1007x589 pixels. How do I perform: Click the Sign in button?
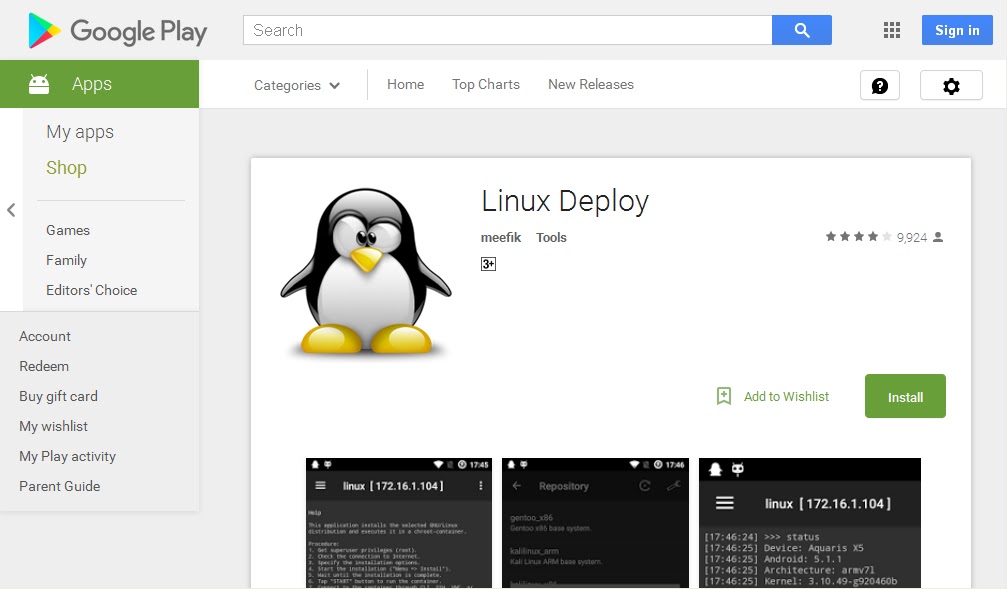pyautogui.click(x=957, y=30)
